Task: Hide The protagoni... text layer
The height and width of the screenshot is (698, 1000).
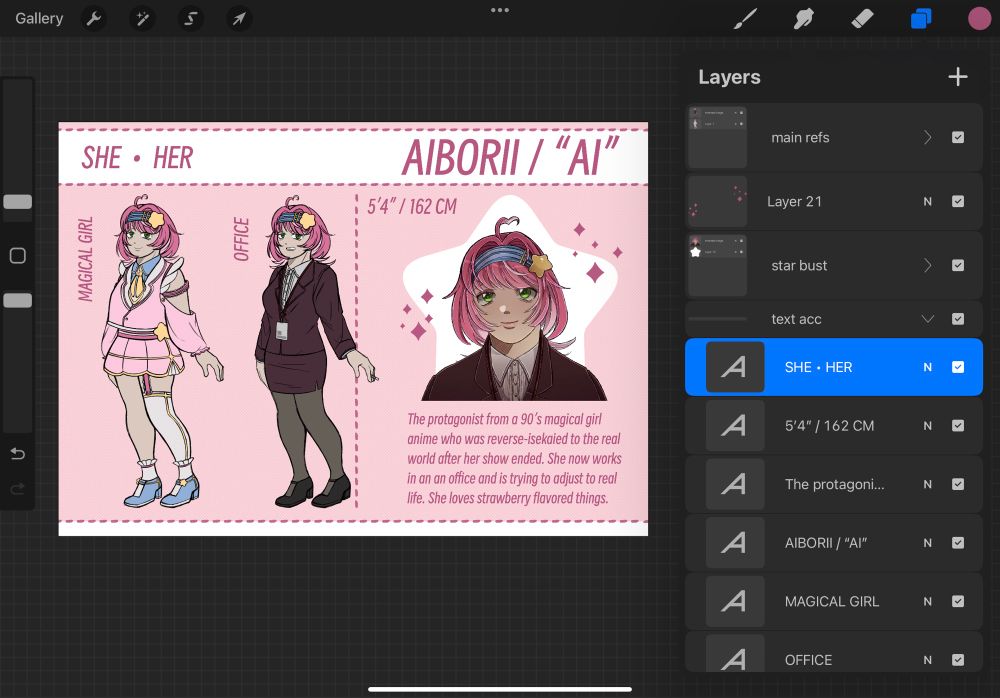Action: 958,484
